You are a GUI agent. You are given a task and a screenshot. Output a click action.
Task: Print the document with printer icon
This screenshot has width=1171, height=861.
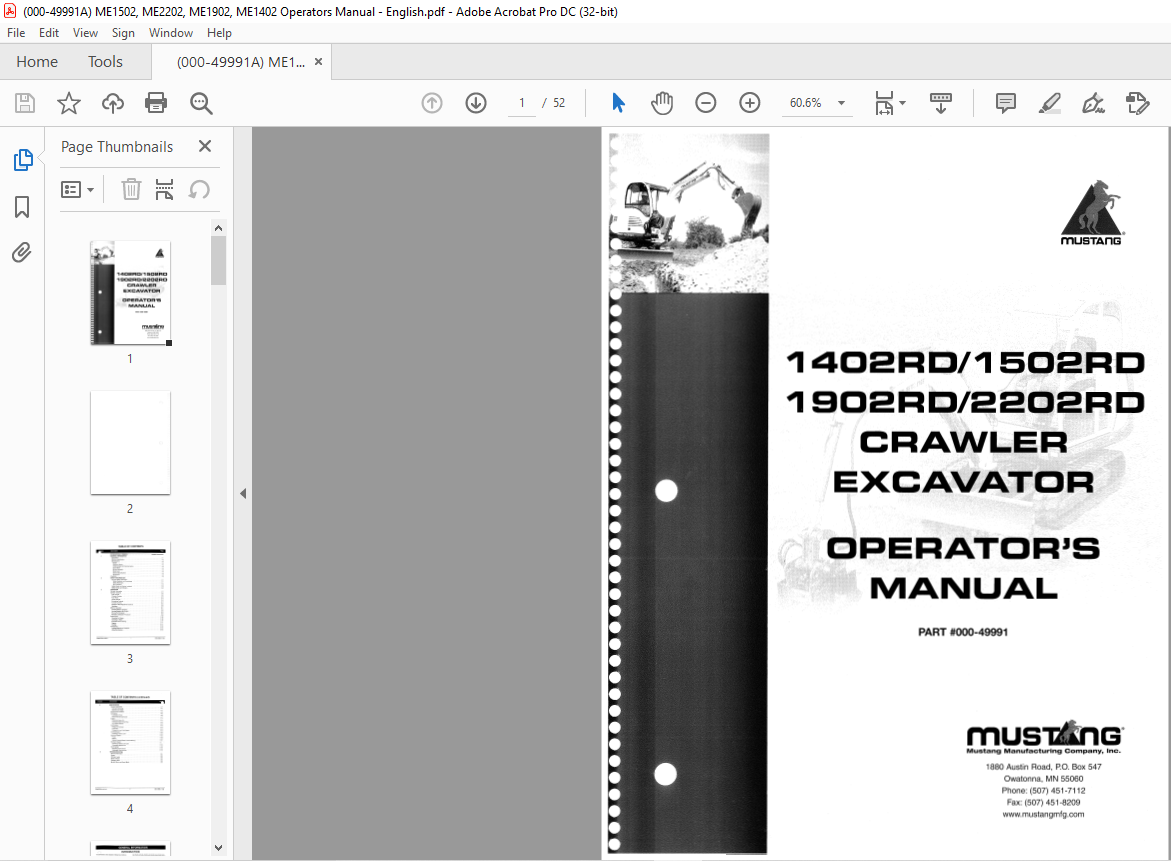coord(156,103)
